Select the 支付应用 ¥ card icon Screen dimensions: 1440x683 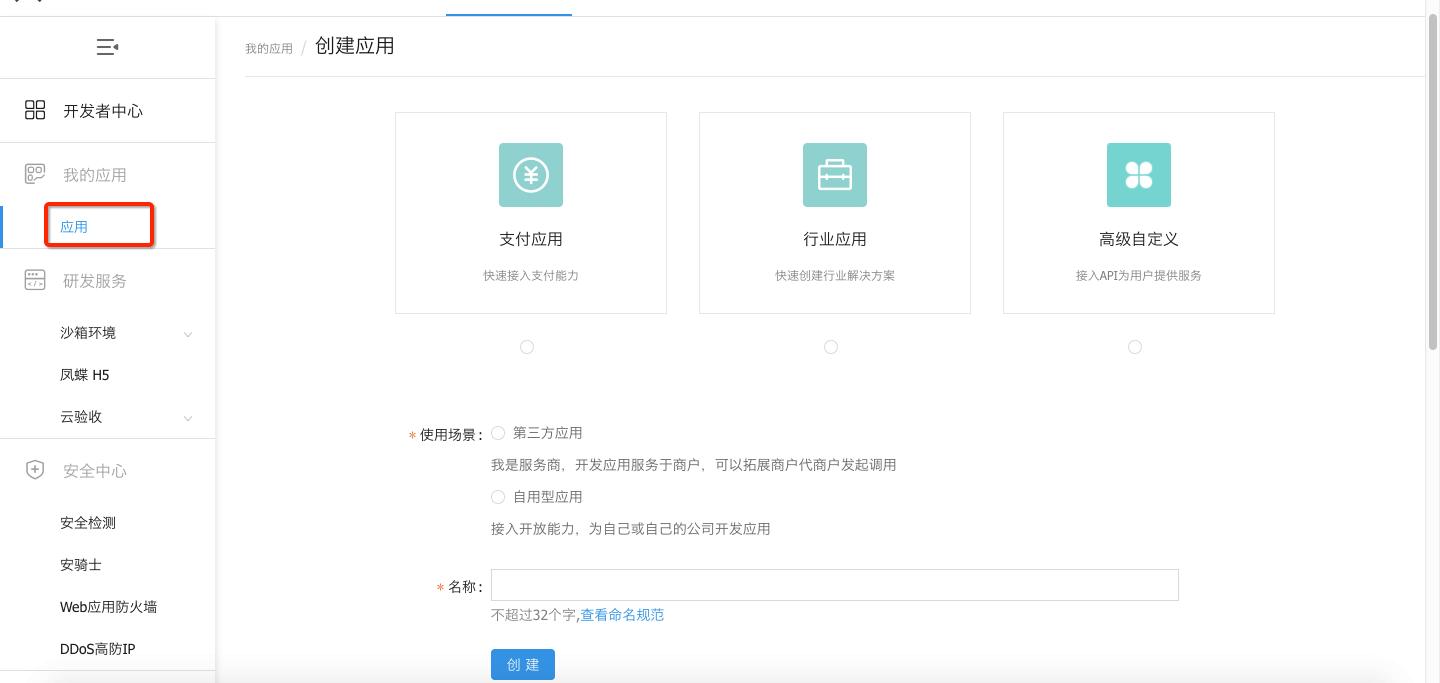click(x=531, y=174)
